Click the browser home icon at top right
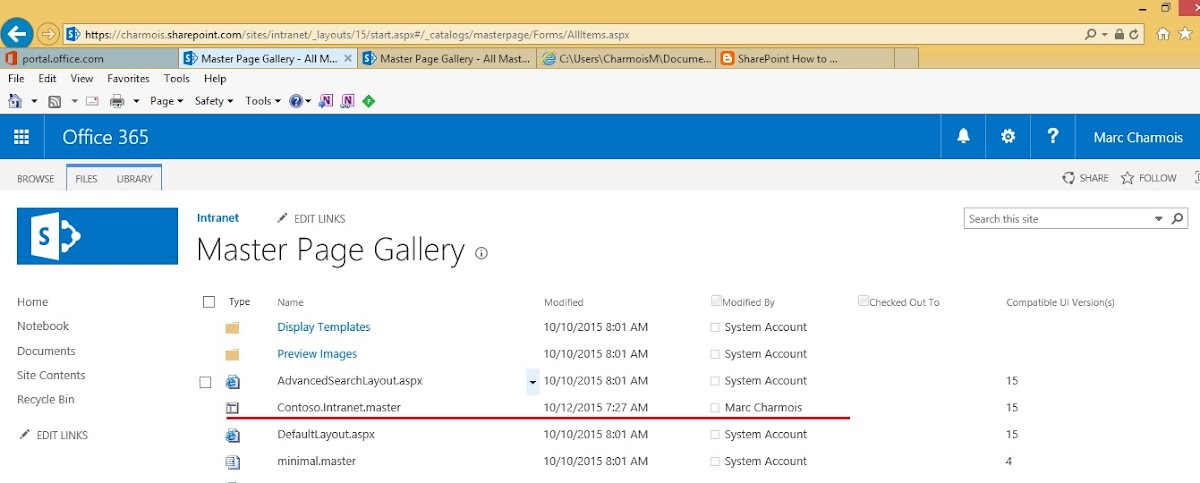The width and height of the screenshot is (1200, 483). (1163, 34)
